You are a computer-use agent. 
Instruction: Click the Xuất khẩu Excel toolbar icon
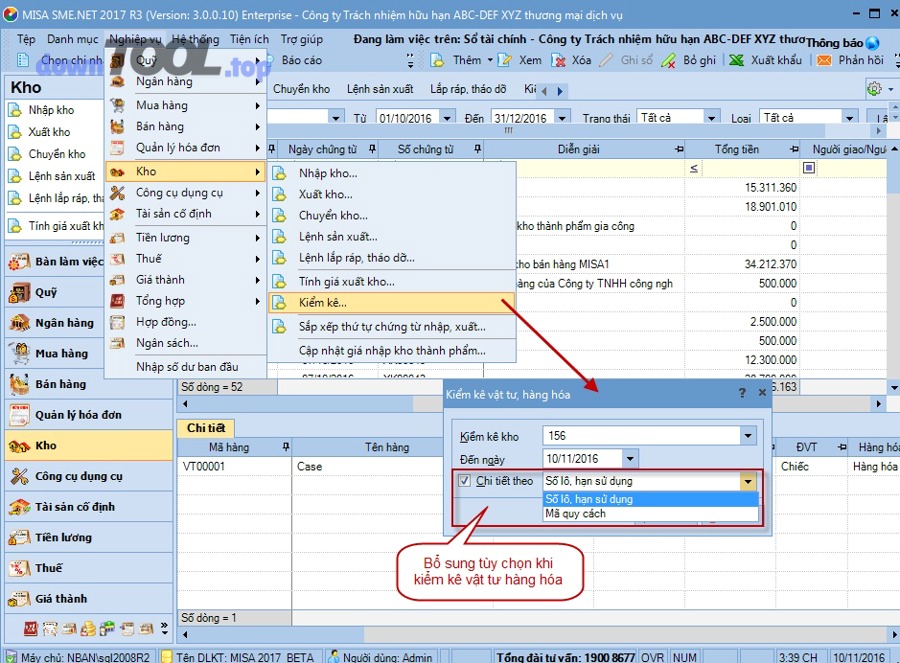736,60
